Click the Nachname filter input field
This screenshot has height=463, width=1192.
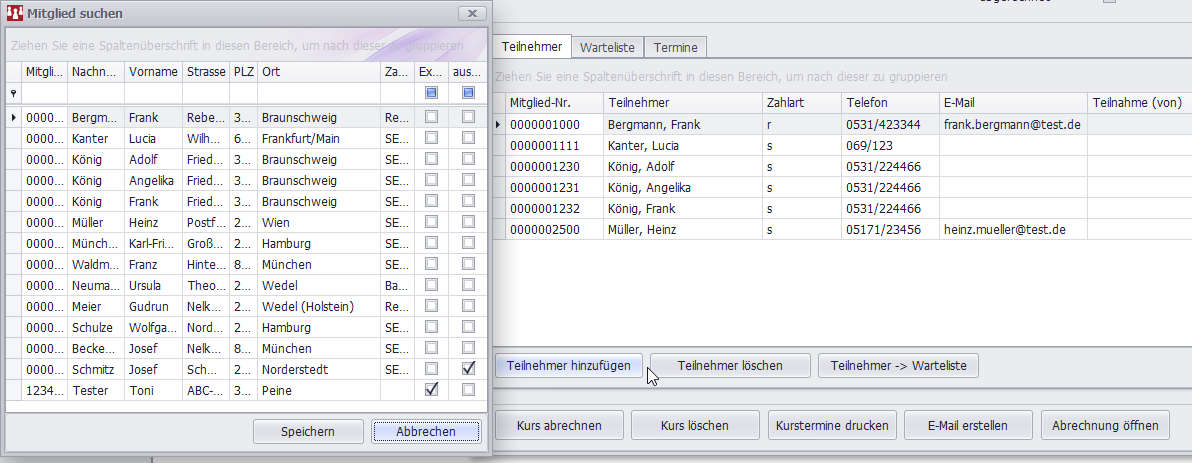click(x=95, y=93)
